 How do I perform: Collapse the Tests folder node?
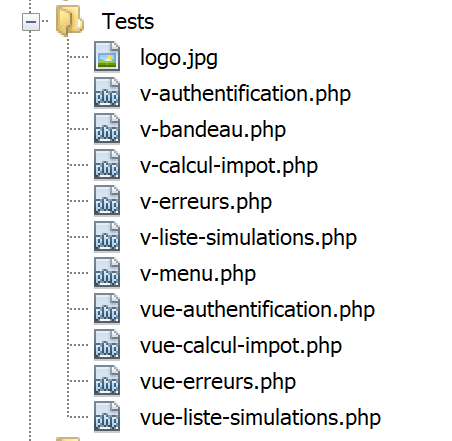click(x=31, y=22)
